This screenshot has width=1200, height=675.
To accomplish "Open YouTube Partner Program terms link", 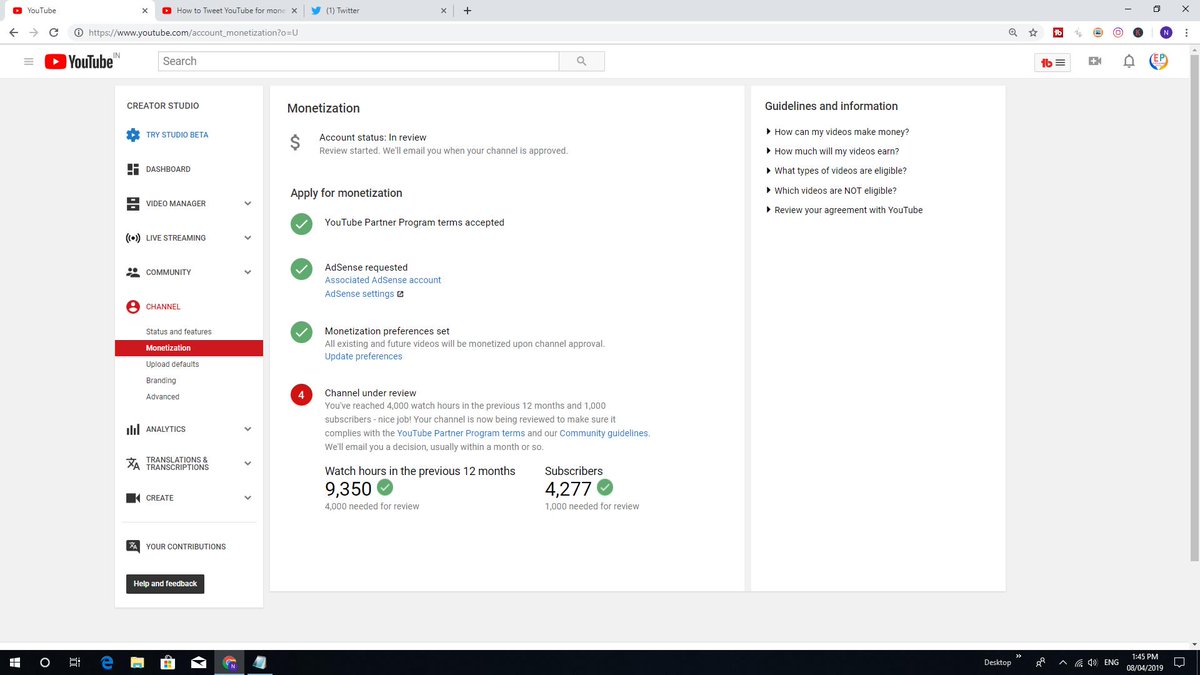I will pyautogui.click(x=461, y=433).
